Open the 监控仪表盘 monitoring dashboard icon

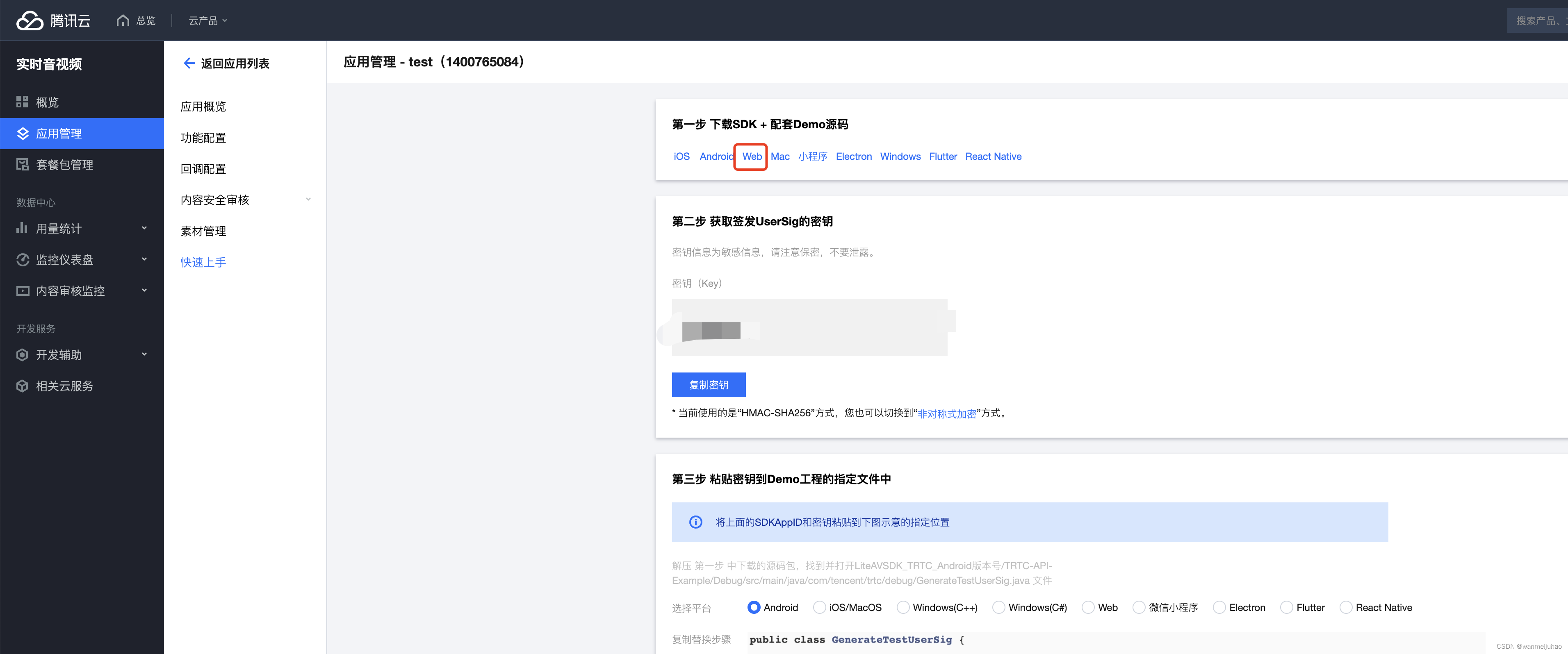point(23,259)
